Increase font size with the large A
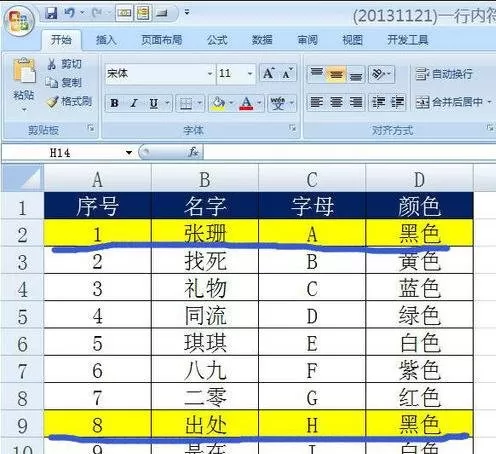The height and width of the screenshot is (454, 496). click(x=269, y=73)
